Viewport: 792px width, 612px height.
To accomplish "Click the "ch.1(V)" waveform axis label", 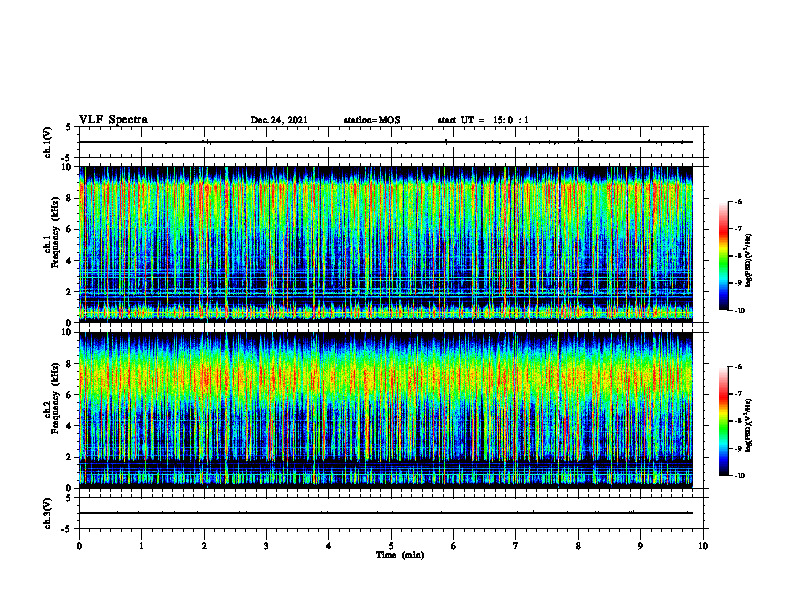I will coord(48,142).
